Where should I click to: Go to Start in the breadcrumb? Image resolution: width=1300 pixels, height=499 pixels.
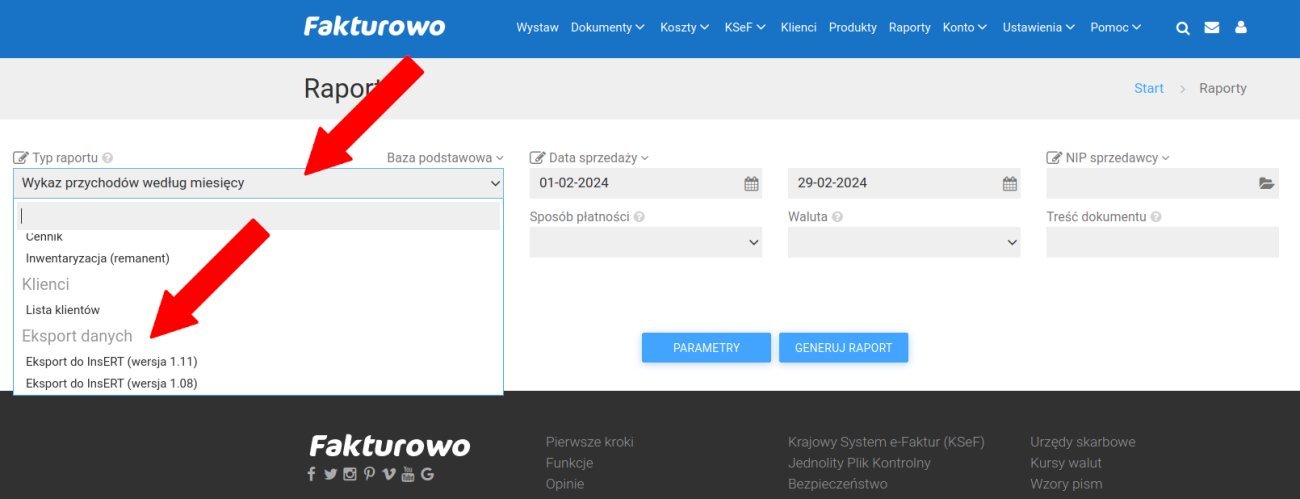coord(1149,88)
